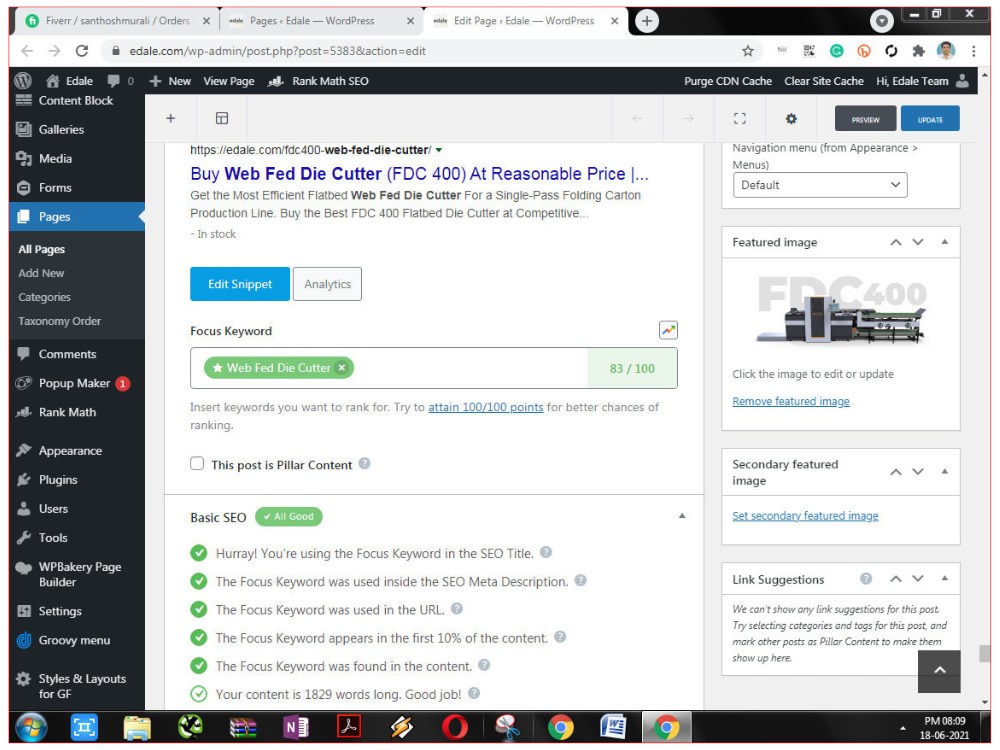Click help icon for first 10% content check
Screen dimensions: 1000x750
pyautogui.click(x=560, y=636)
